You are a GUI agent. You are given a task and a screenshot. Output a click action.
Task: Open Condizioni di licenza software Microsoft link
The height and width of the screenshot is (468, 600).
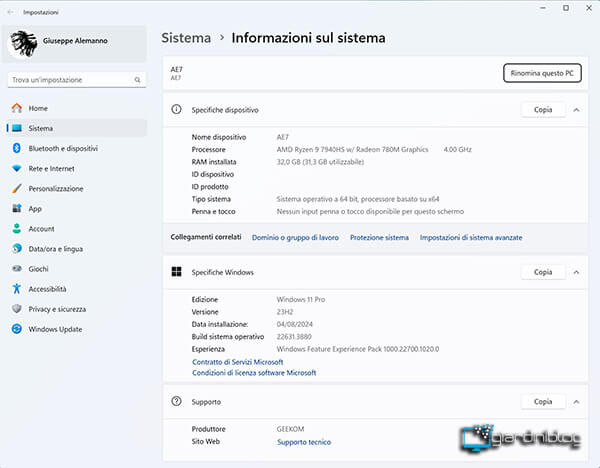tap(254, 373)
